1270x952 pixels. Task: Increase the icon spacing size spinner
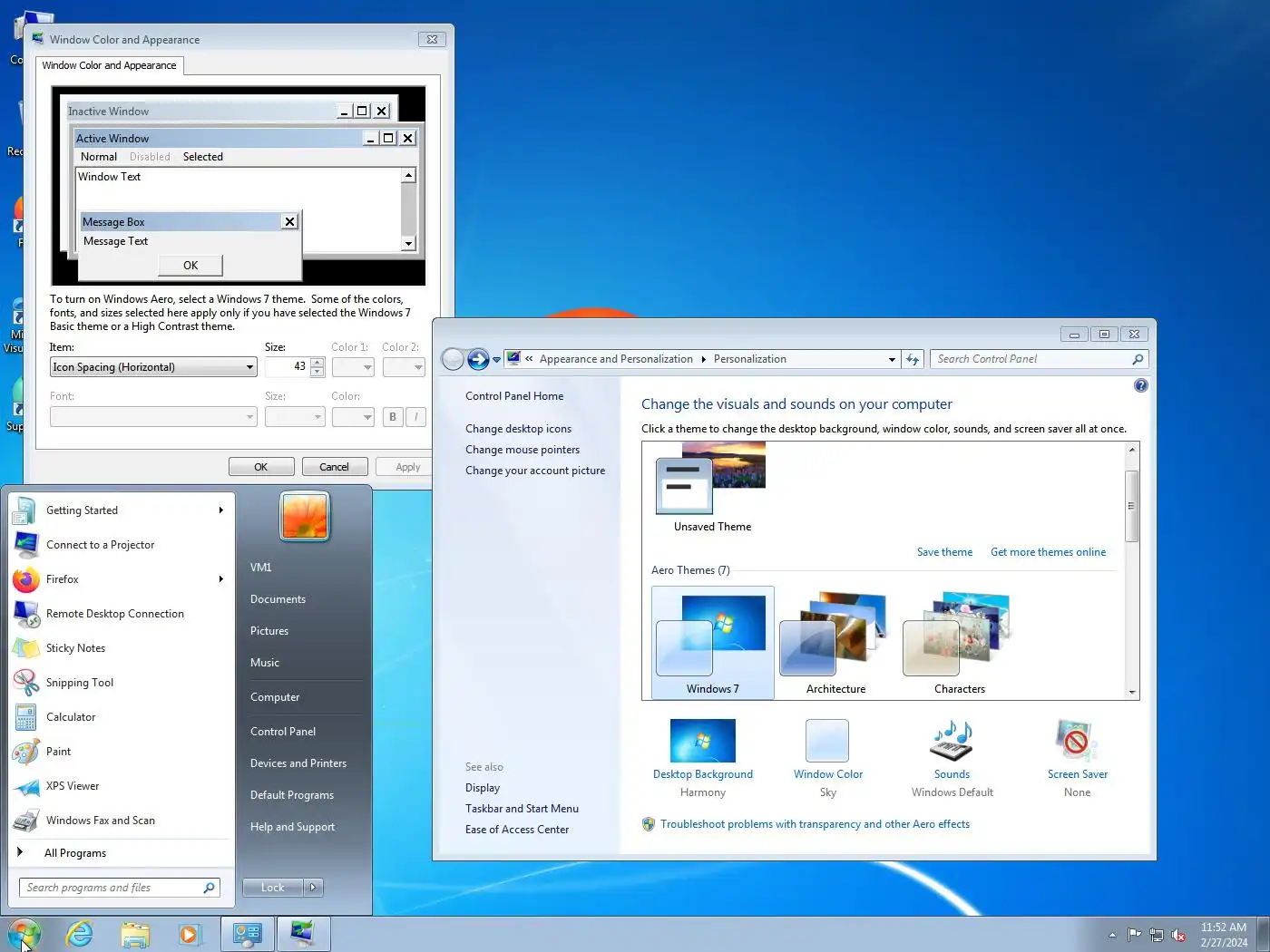point(317,363)
